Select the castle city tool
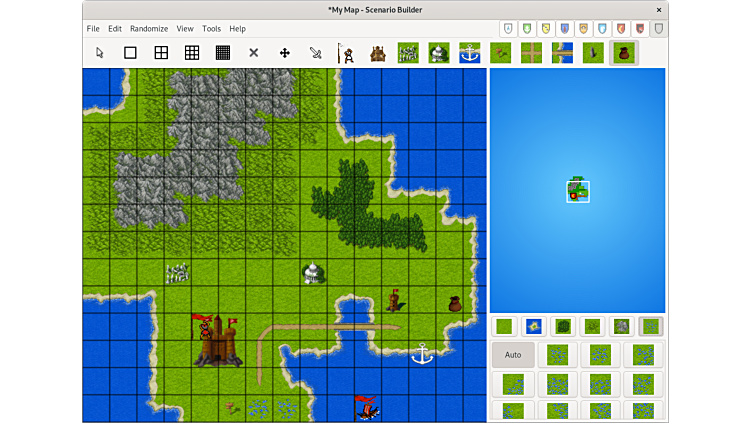The width and height of the screenshot is (752, 423). (377, 53)
